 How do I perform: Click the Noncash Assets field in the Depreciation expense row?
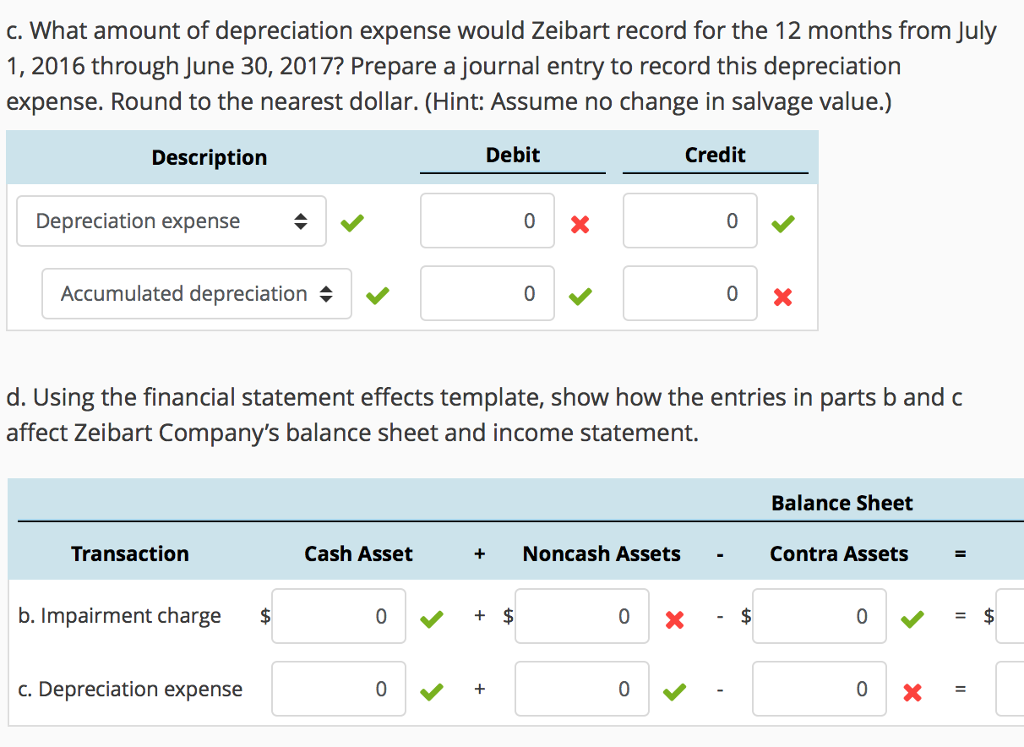[x=582, y=689]
